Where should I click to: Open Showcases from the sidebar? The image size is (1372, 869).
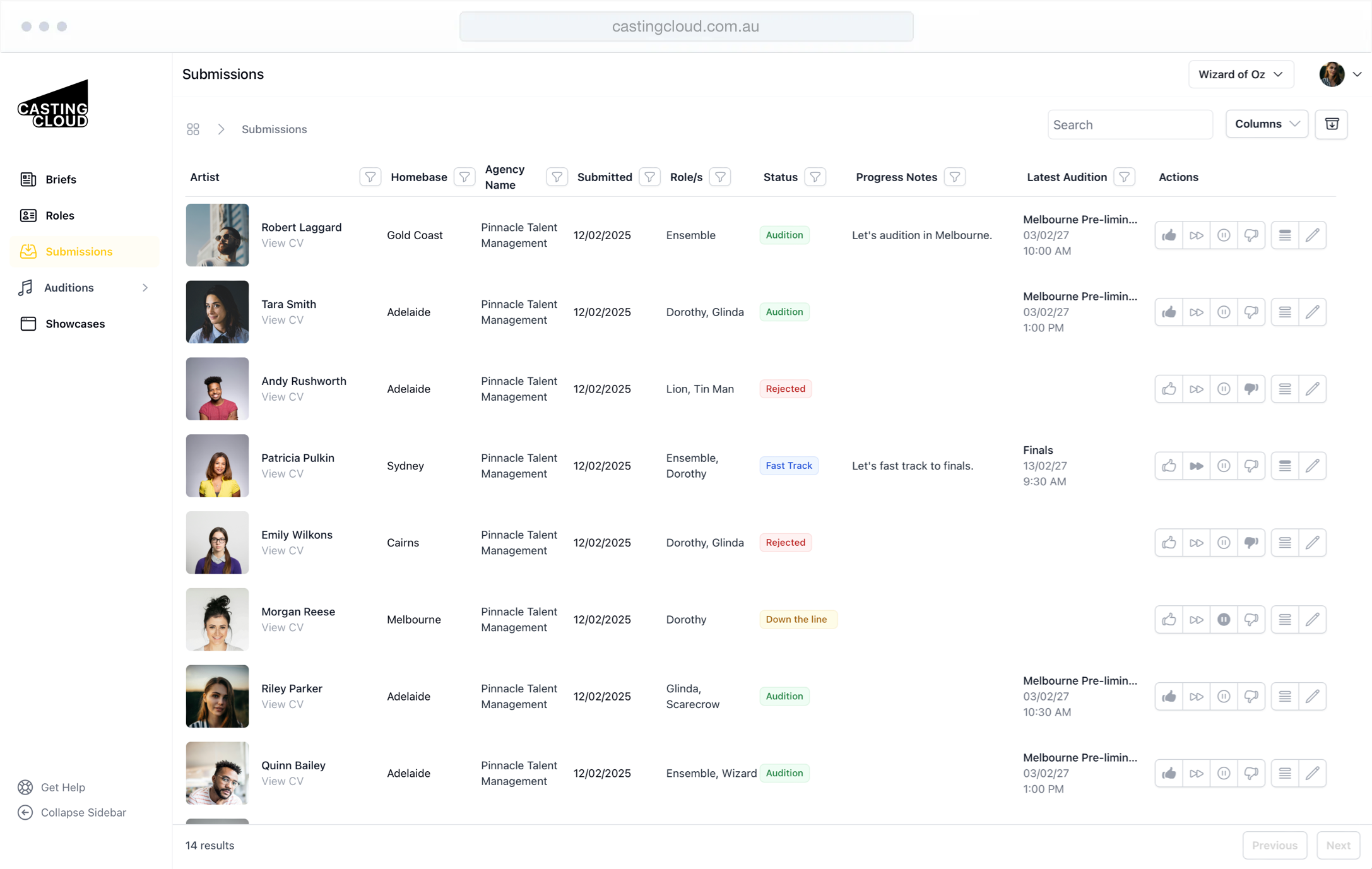[x=75, y=324]
